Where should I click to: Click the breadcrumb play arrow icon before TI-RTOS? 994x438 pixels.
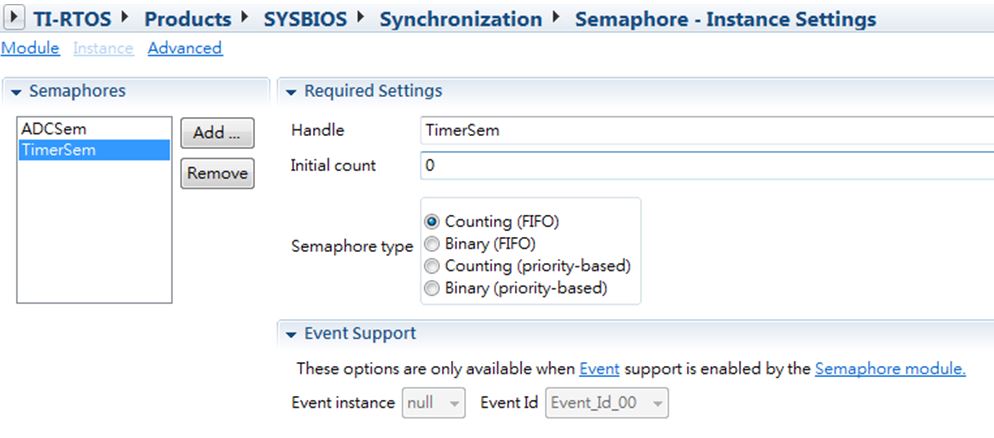[14, 18]
